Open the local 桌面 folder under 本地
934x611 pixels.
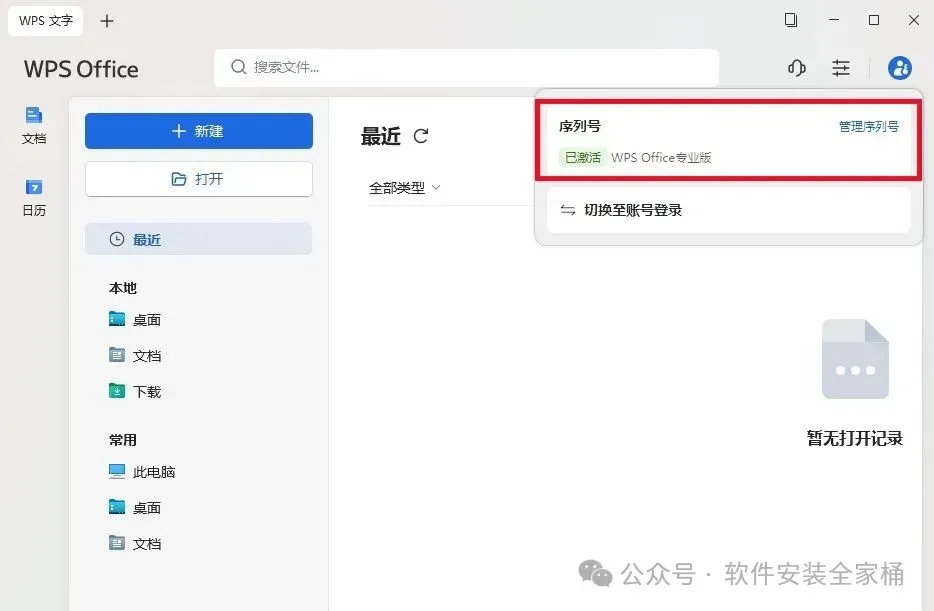[135, 320]
